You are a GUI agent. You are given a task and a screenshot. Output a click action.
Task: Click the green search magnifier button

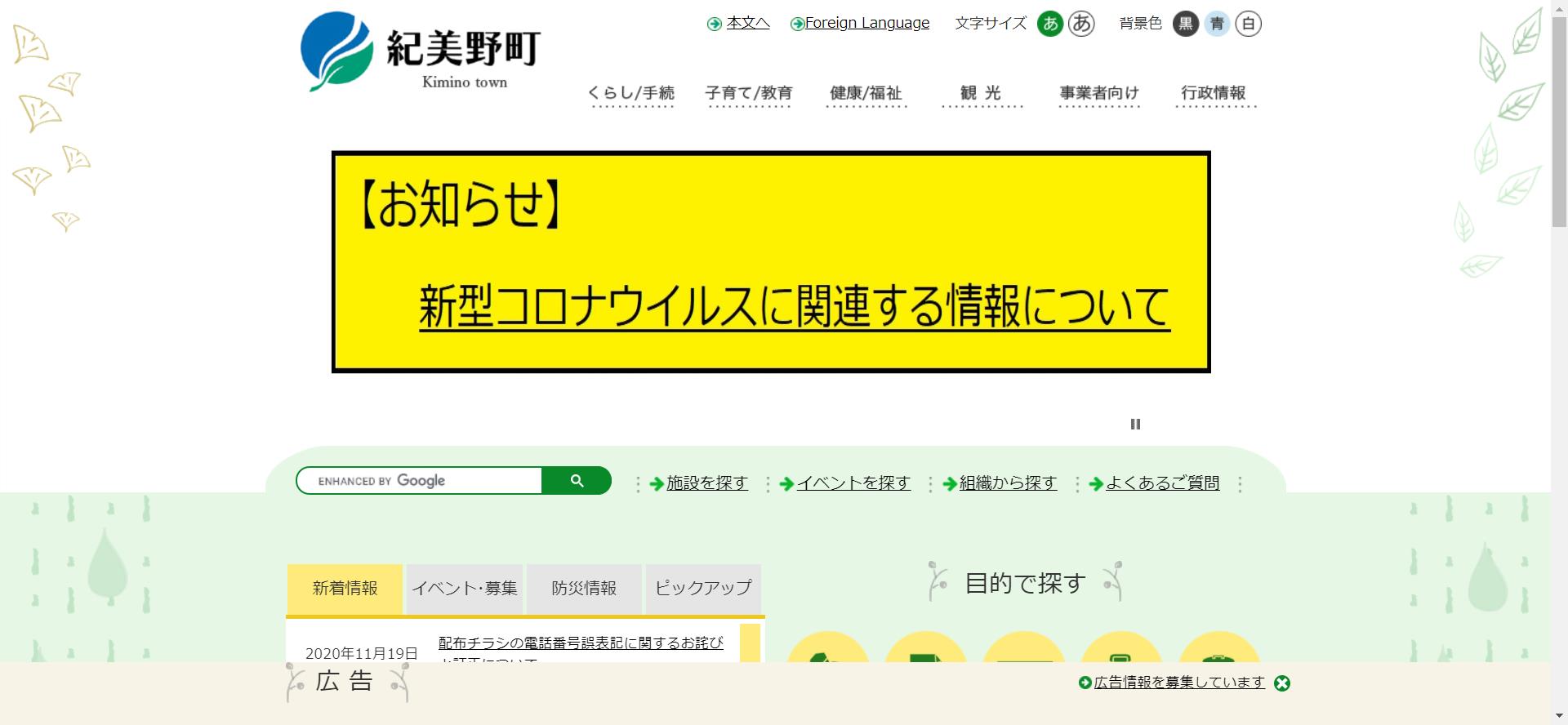[577, 481]
